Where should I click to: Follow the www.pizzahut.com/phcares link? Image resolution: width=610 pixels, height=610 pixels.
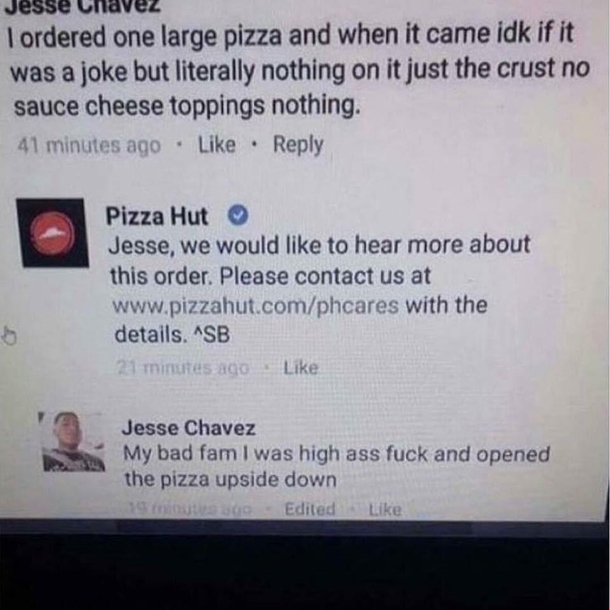(x=256, y=306)
